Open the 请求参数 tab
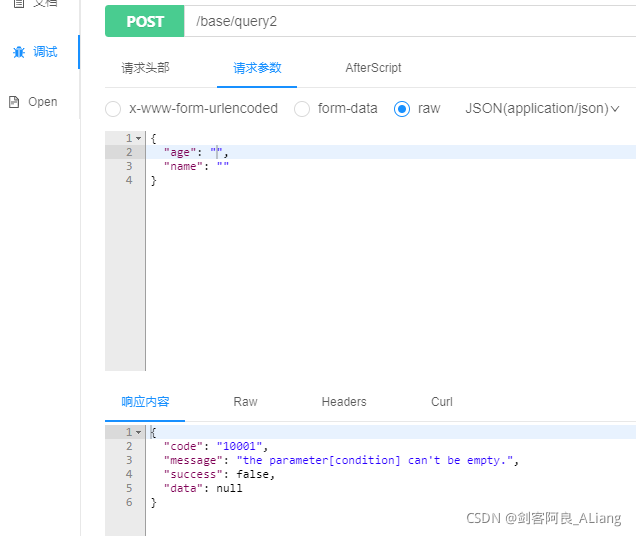636x536 pixels. (257, 68)
